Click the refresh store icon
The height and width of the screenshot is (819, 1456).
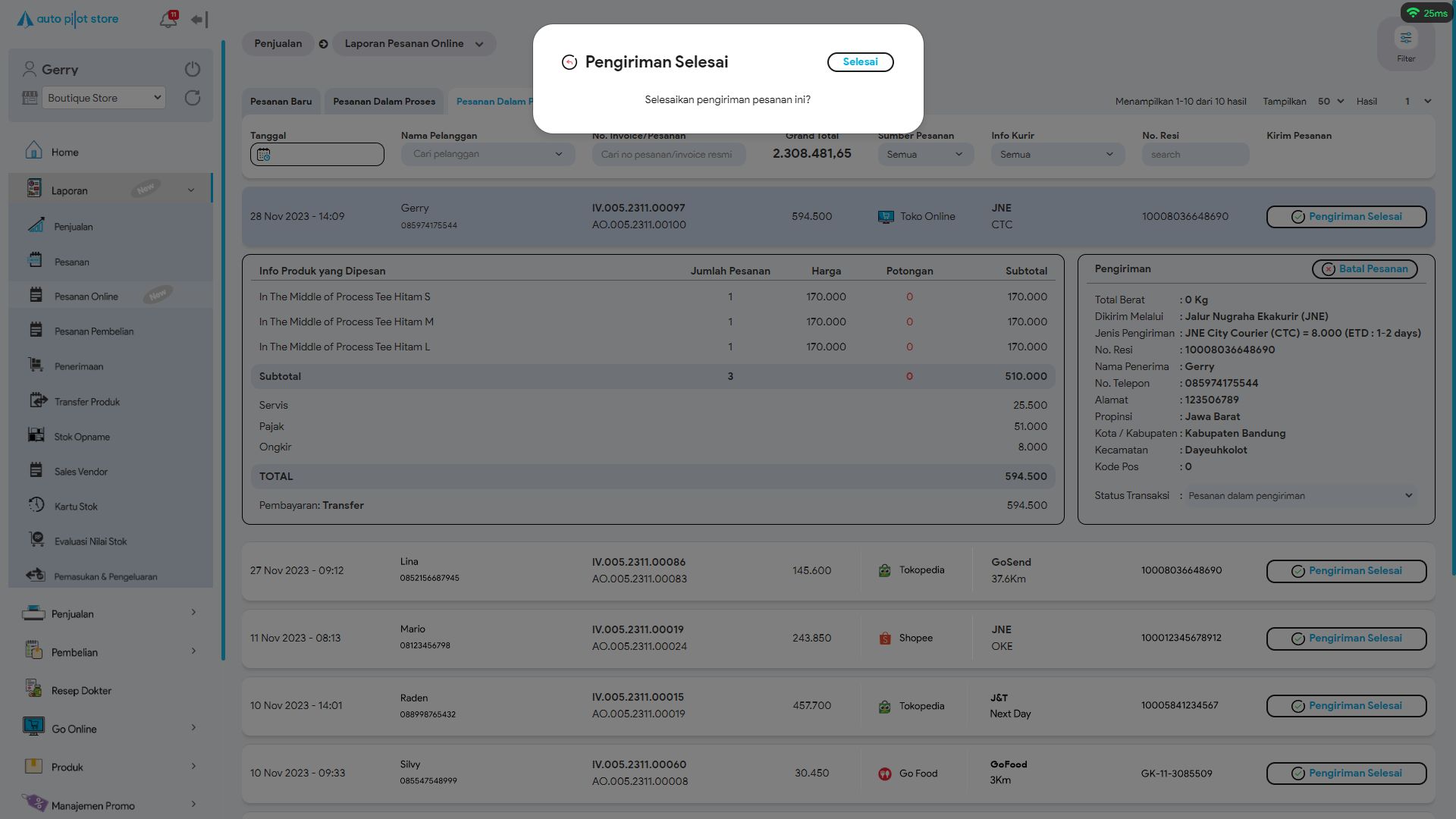click(193, 98)
